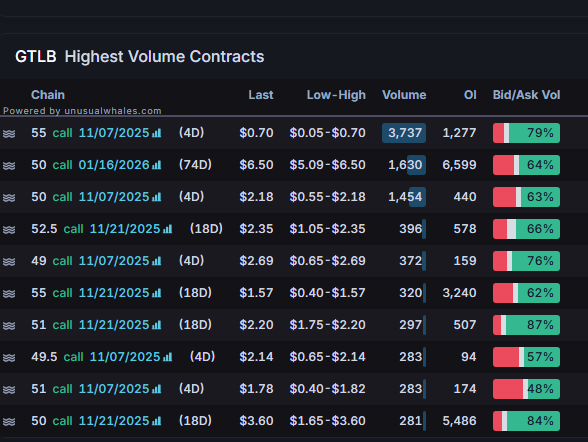Click the 6,599 open interest value

click(459, 165)
